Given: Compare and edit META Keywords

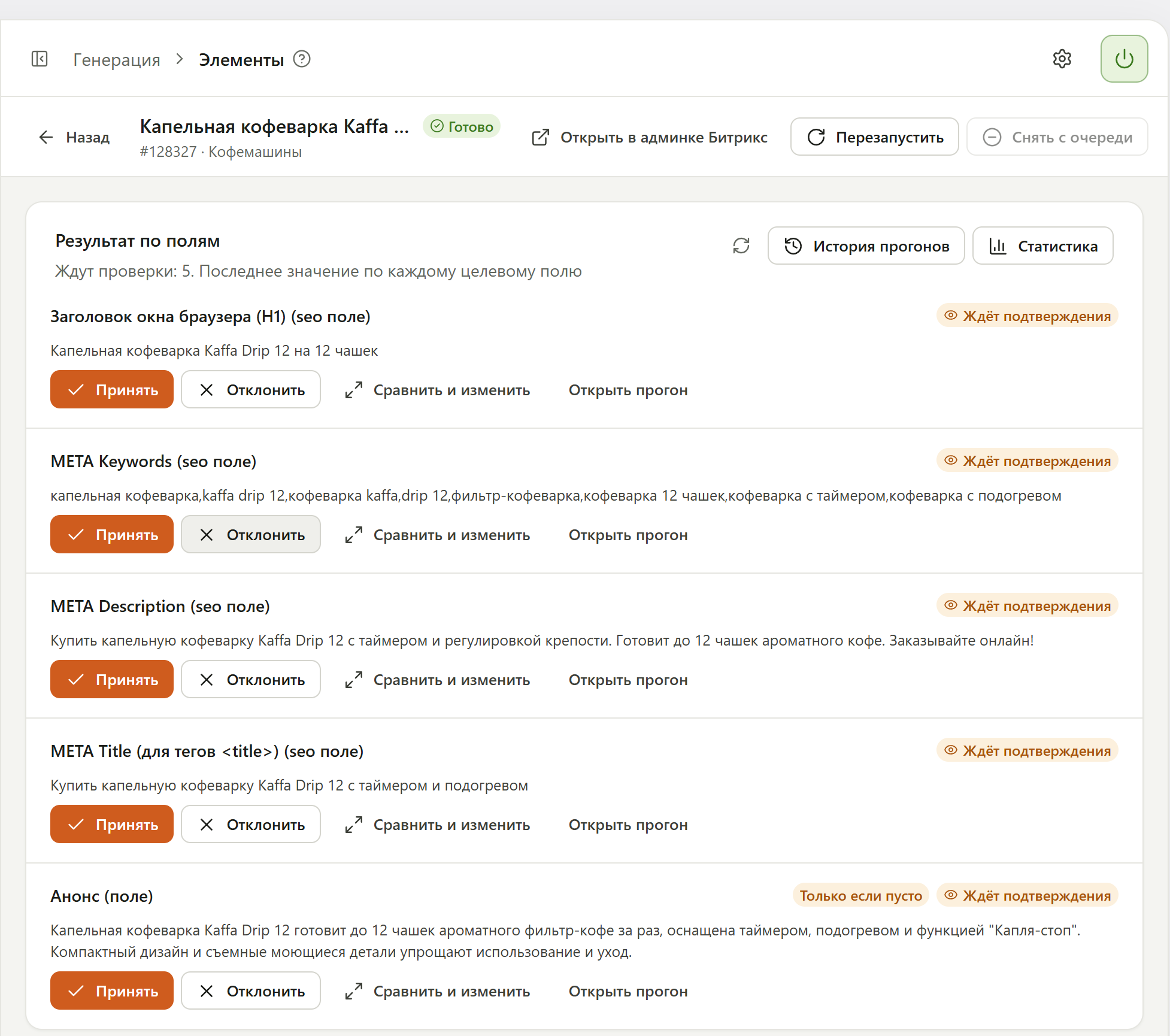Looking at the screenshot, I should pos(437,535).
